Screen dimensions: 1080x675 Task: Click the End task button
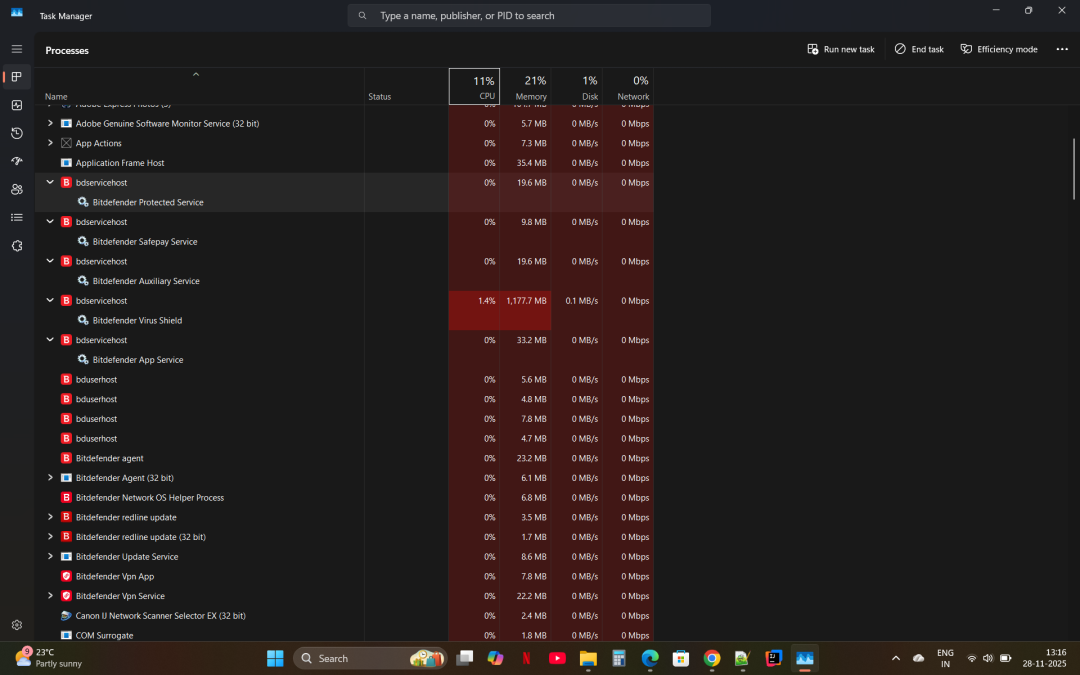coord(919,49)
